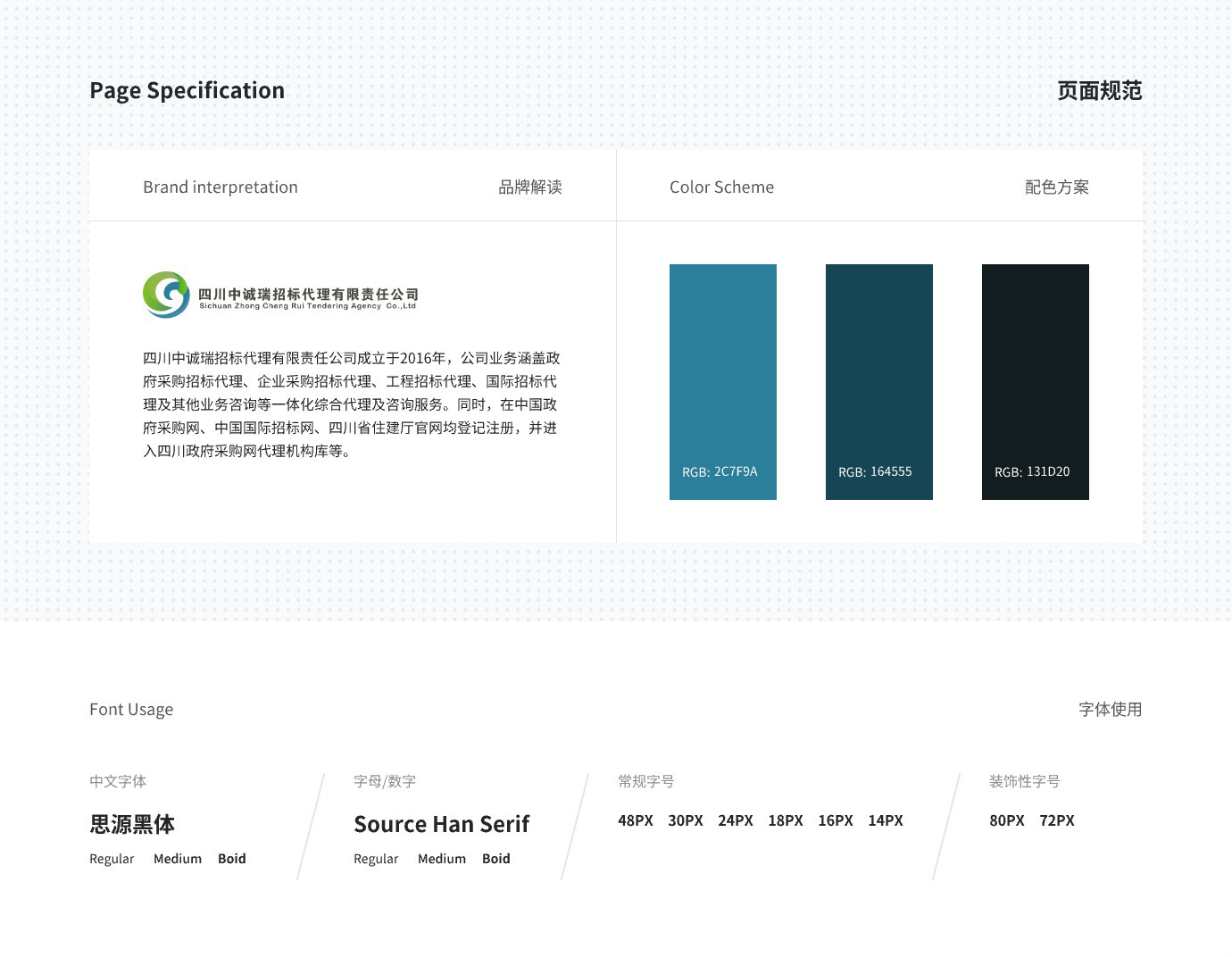Open the Brand interpretation section
The height and width of the screenshot is (957, 1232).
(x=220, y=187)
